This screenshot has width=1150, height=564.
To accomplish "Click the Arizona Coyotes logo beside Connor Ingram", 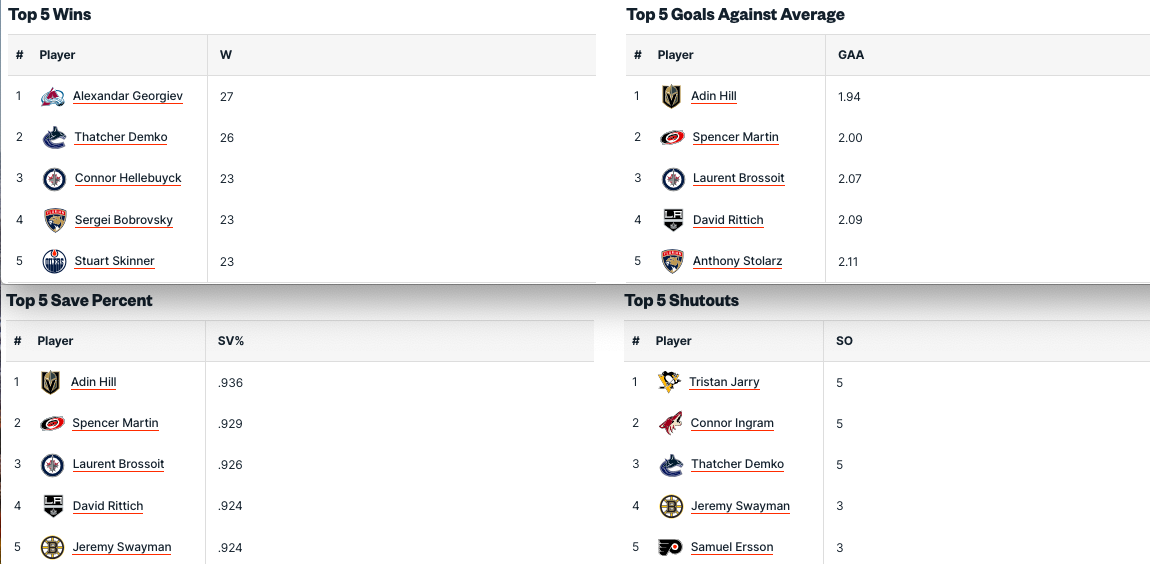I will pyautogui.click(x=671, y=424).
